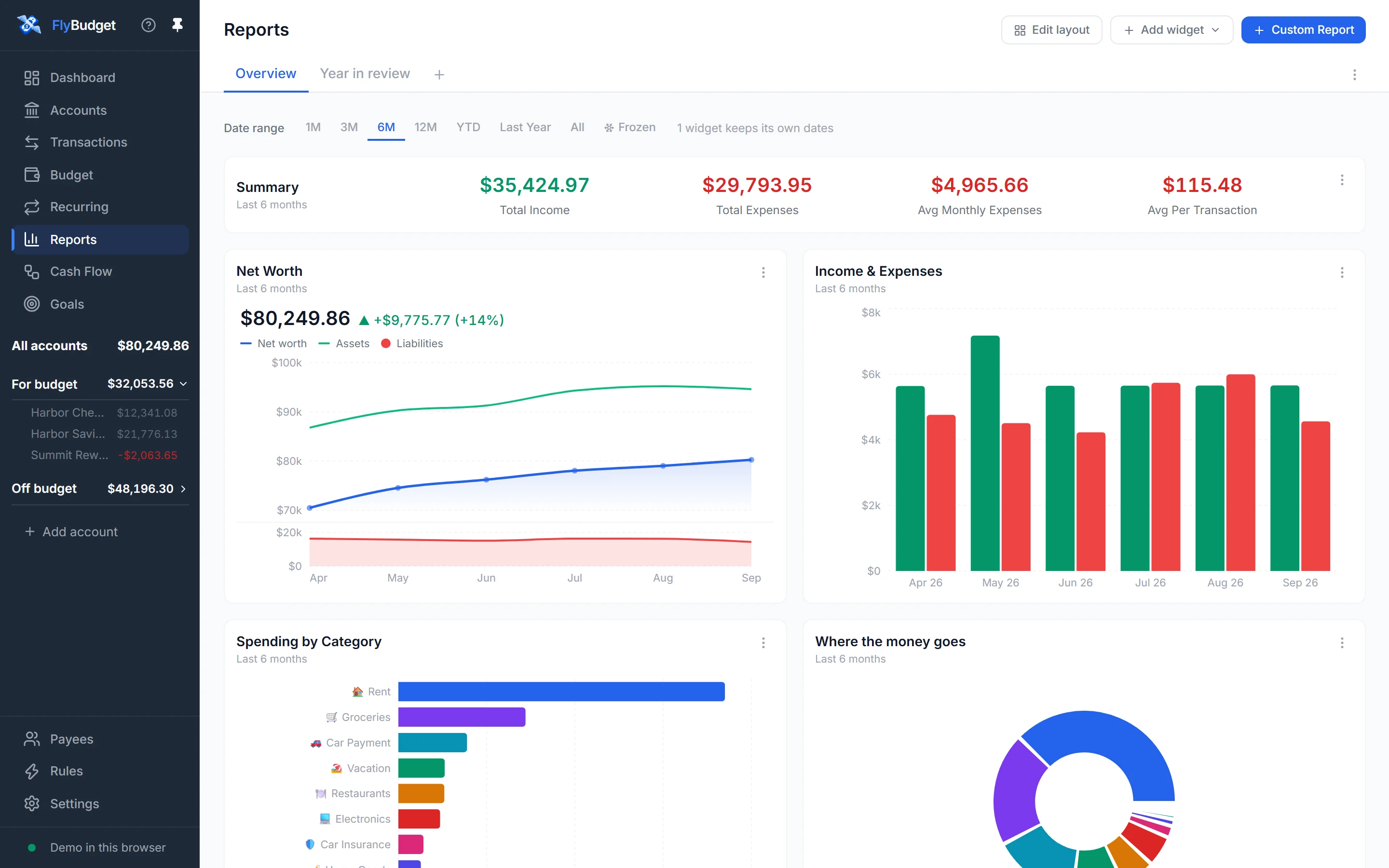Click the Edit layout button

coord(1051,30)
